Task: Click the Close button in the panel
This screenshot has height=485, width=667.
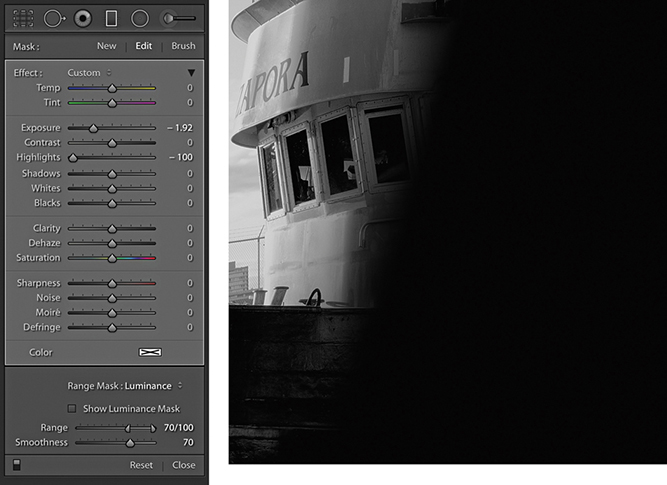Action: [184, 465]
